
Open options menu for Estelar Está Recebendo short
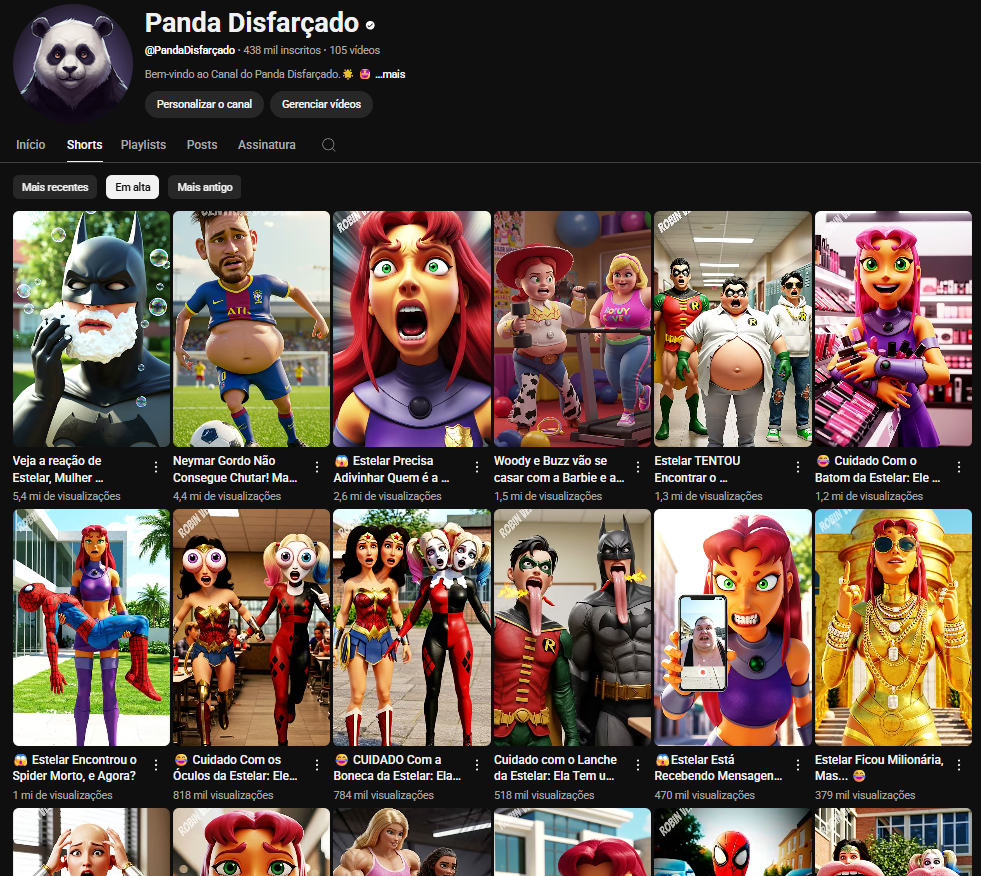[798, 765]
